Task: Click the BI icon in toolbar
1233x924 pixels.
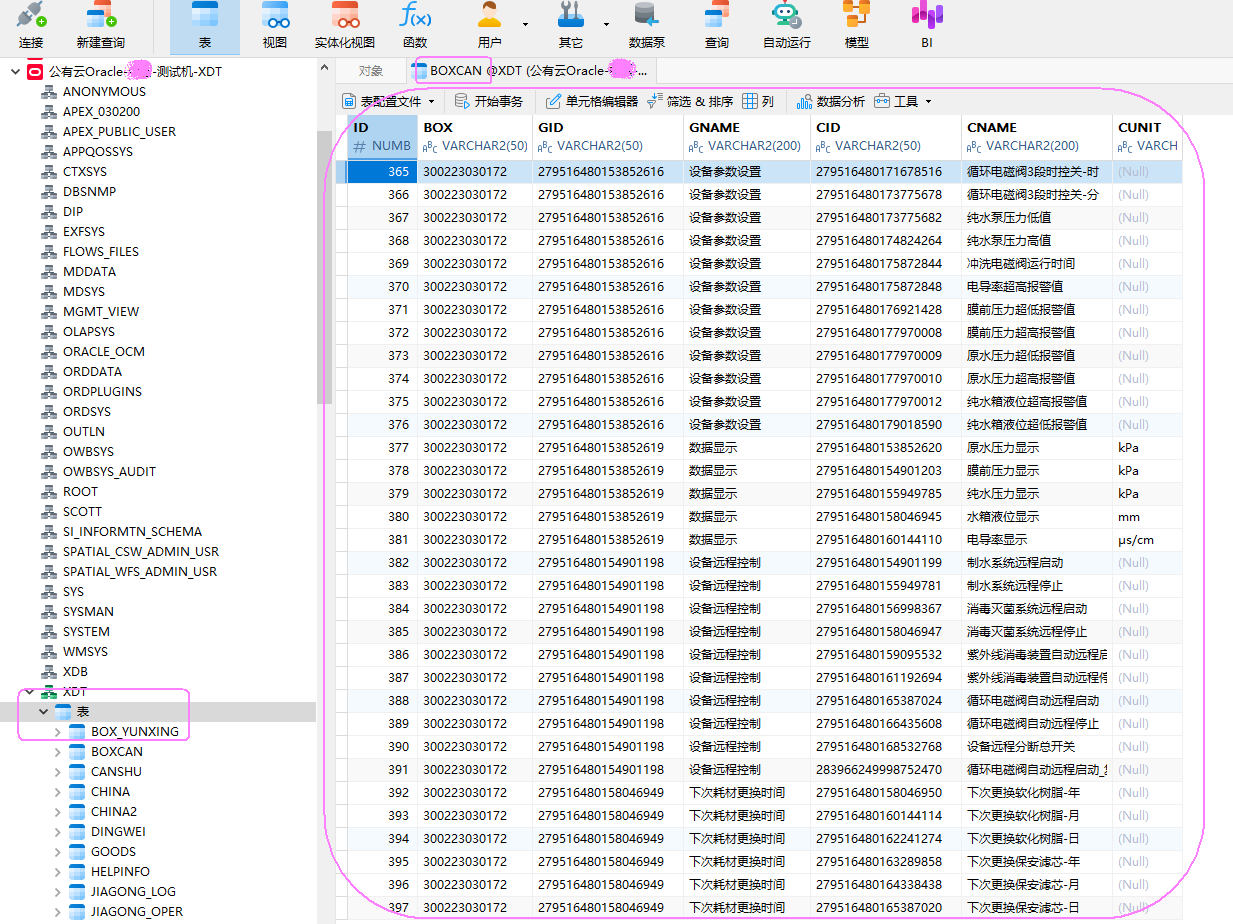Action: (926, 25)
